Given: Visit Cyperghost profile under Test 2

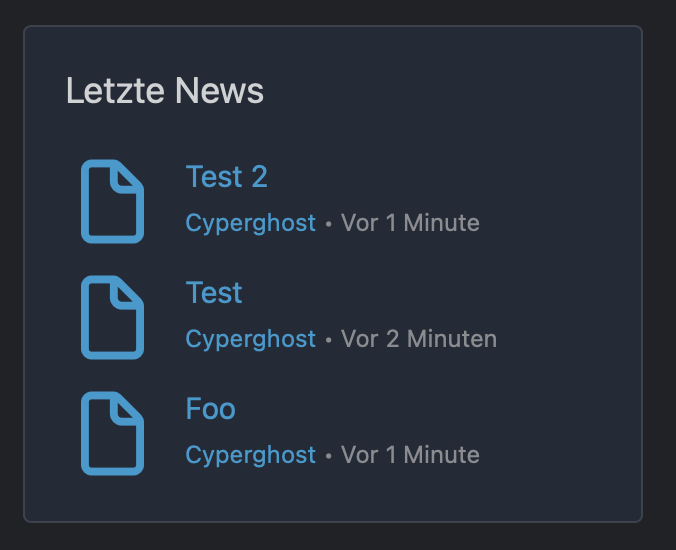Looking at the screenshot, I should coord(250,223).
